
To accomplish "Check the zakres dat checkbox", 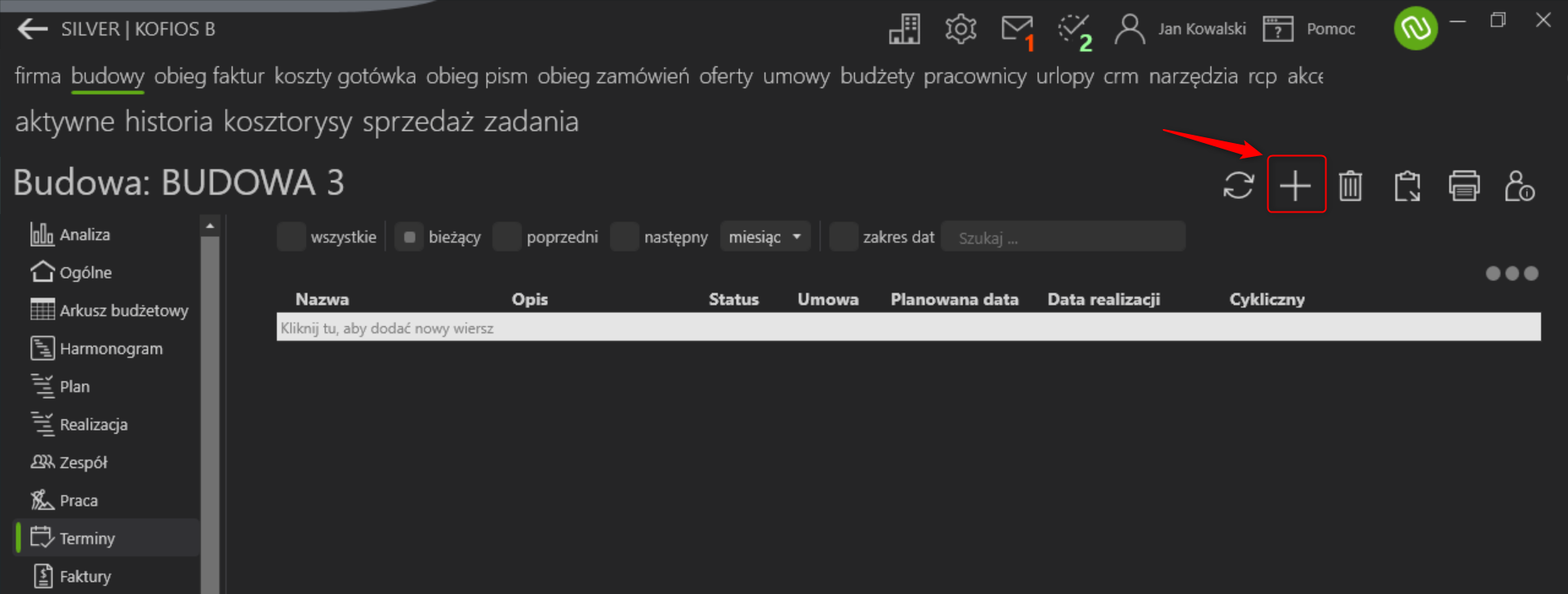I will click(x=844, y=237).
